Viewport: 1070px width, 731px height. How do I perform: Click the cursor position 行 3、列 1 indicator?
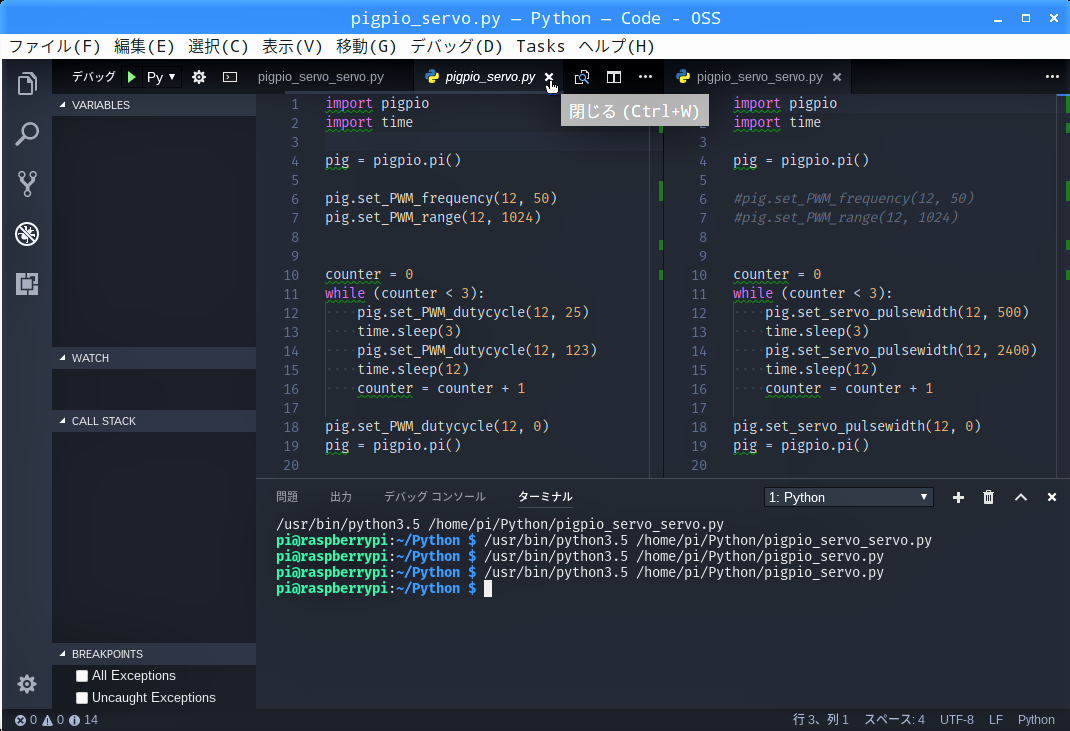[821, 720]
